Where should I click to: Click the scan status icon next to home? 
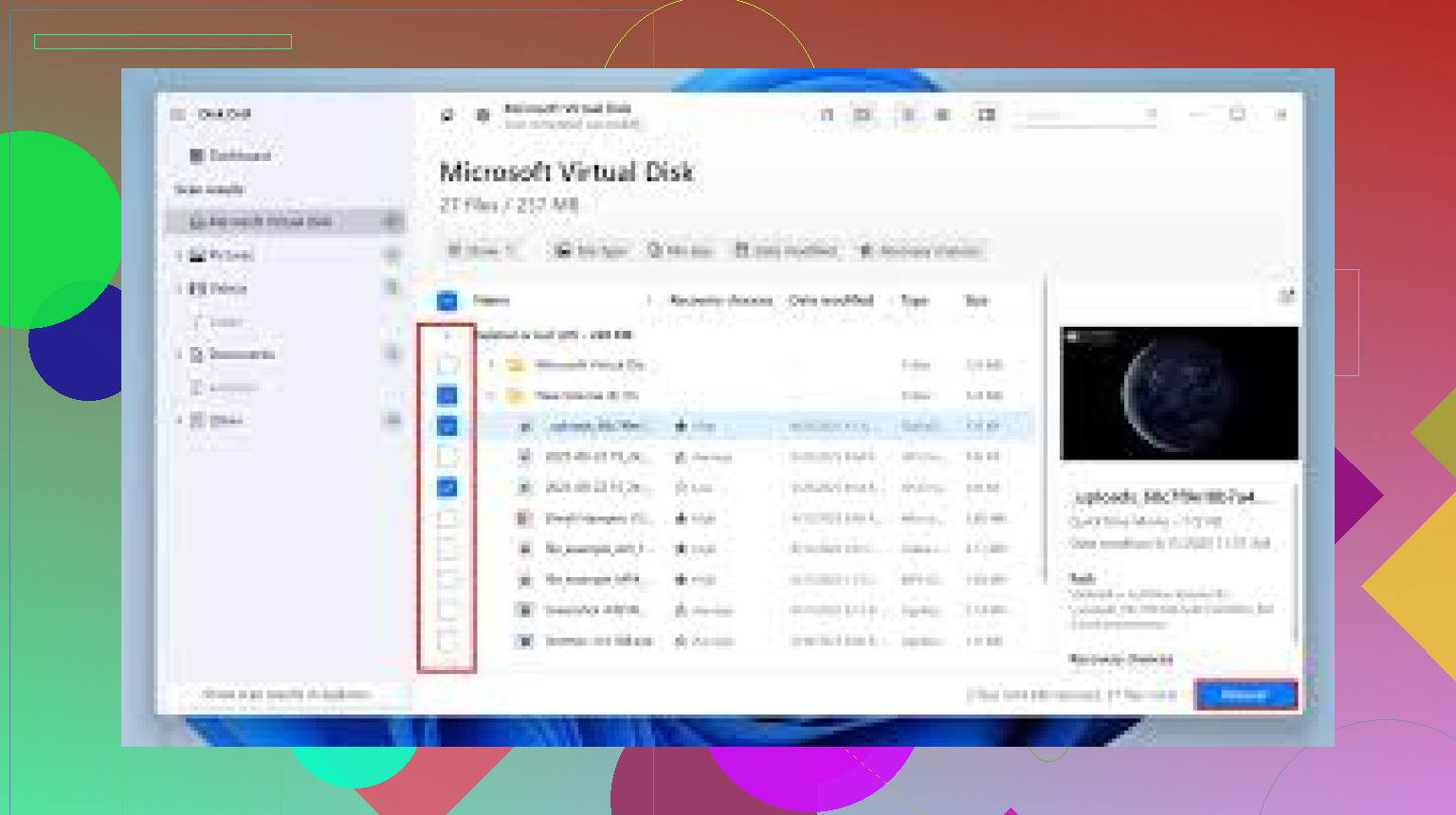click(x=482, y=116)
